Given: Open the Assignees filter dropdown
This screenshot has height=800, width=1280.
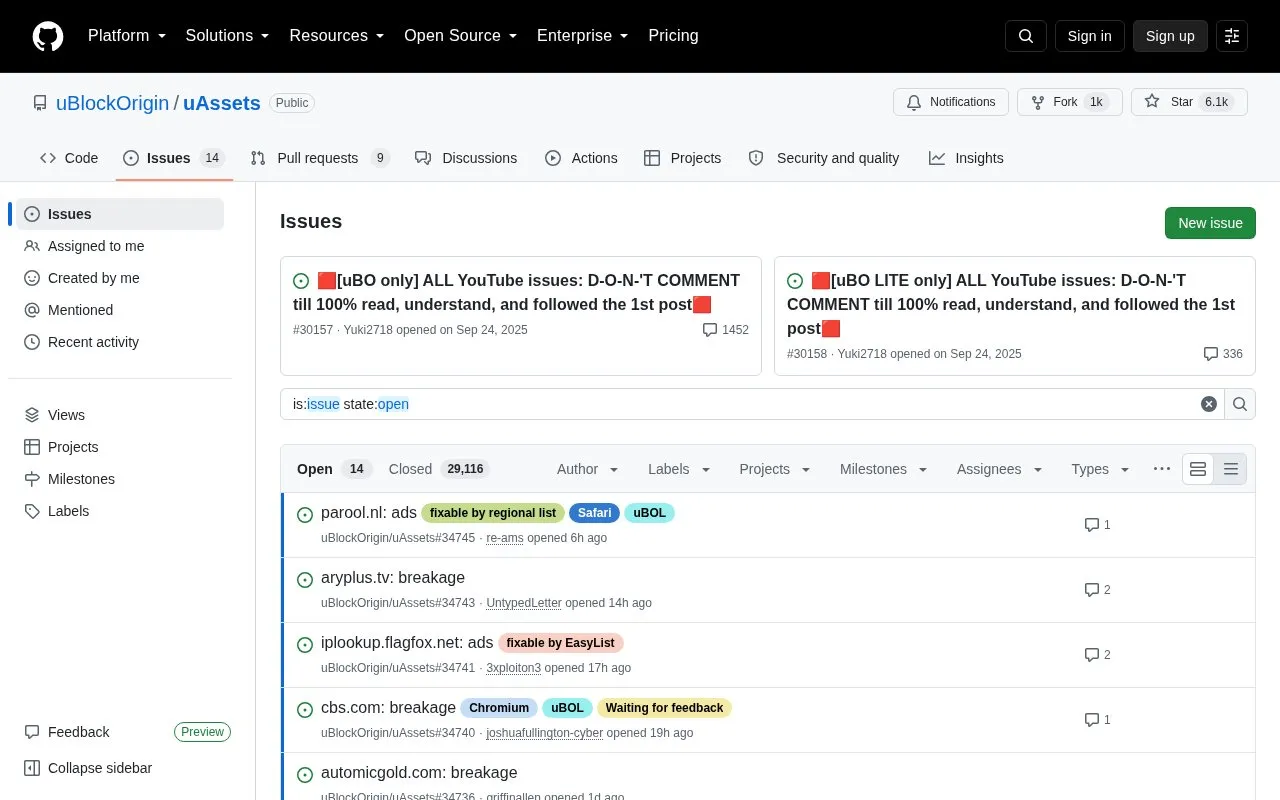Looking at the screenshot, I should click(x=1000, y=469).
